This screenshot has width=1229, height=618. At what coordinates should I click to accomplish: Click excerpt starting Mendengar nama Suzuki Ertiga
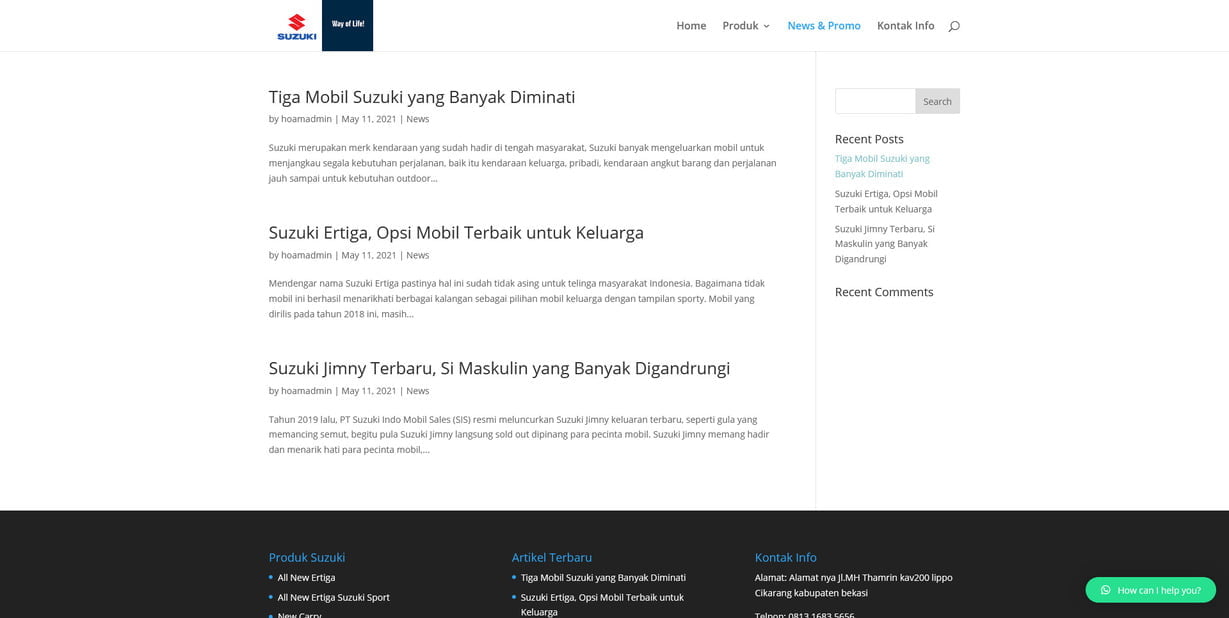pos(517,298)
